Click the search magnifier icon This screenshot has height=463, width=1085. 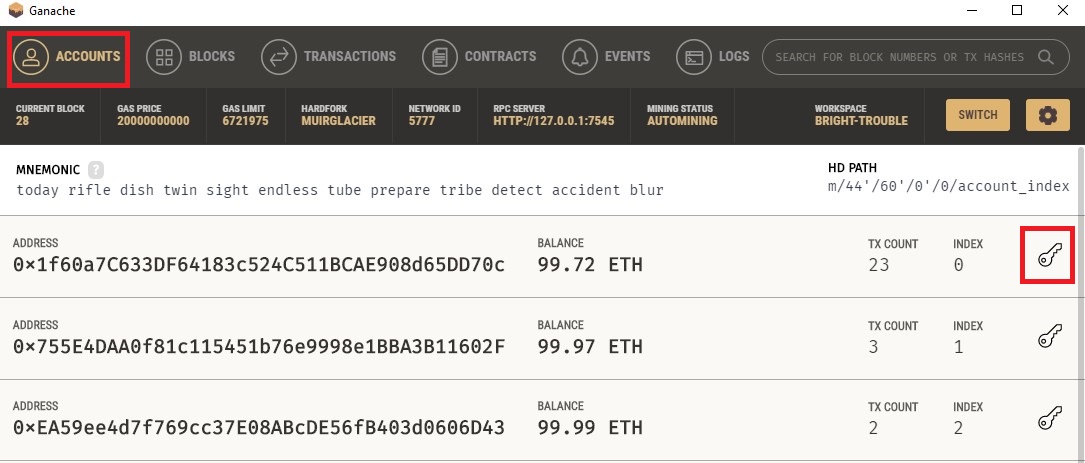click(1045, 57)
